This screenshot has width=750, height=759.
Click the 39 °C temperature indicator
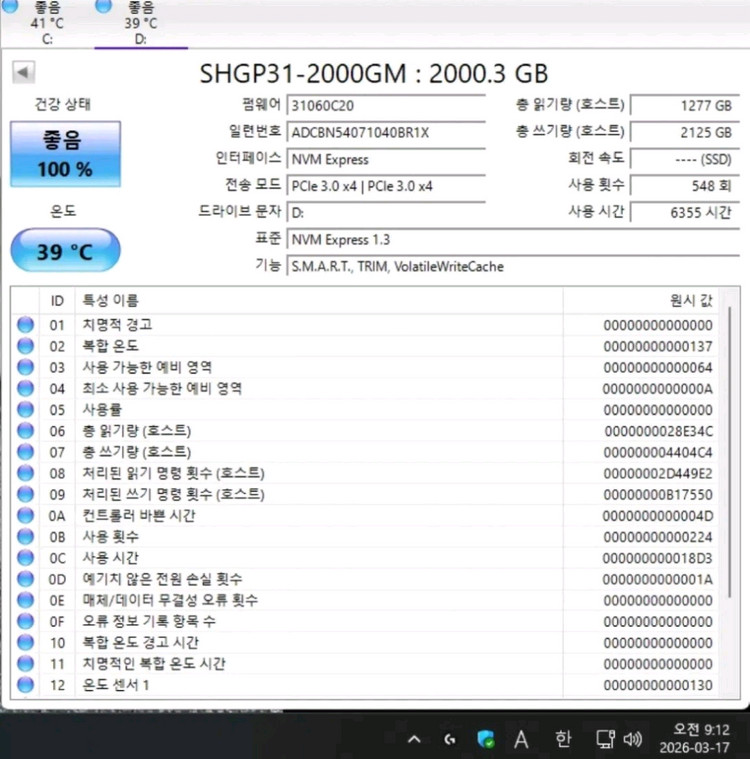coord(65,250)
